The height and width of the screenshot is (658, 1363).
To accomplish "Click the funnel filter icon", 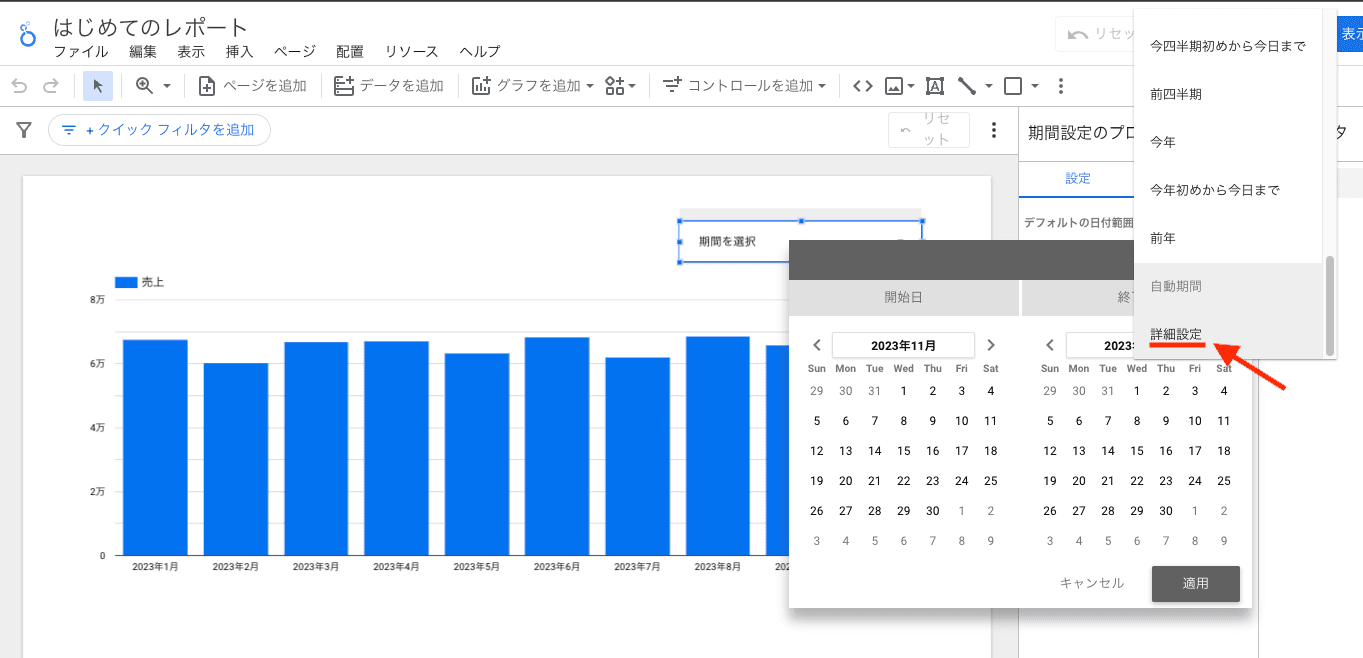I will pyautogui.click(x=24, y=130).
